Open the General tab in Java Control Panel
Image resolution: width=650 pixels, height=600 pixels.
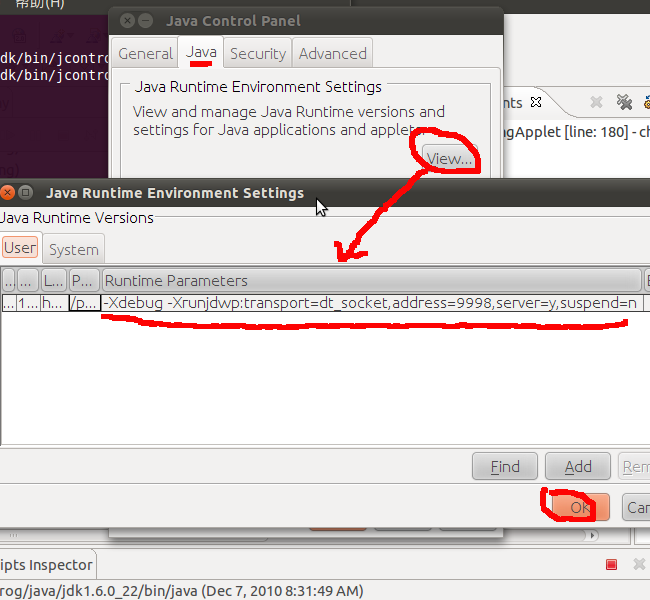pos(145,53)
